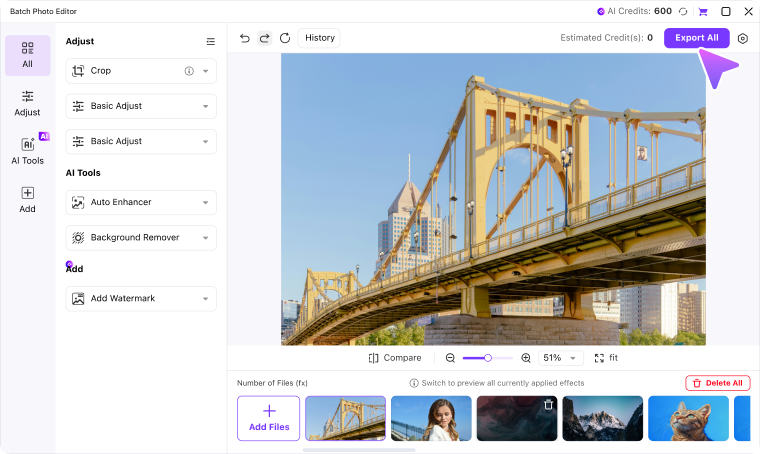Click the Add Watermark icon

point(78,298)
